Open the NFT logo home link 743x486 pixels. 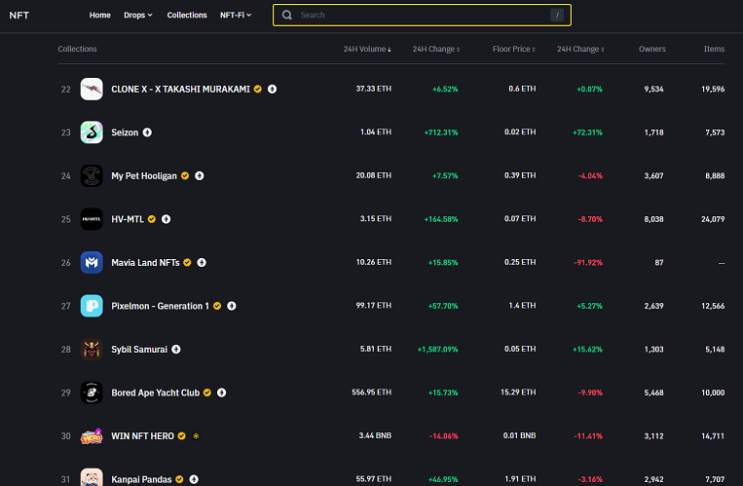pos(19,15)
